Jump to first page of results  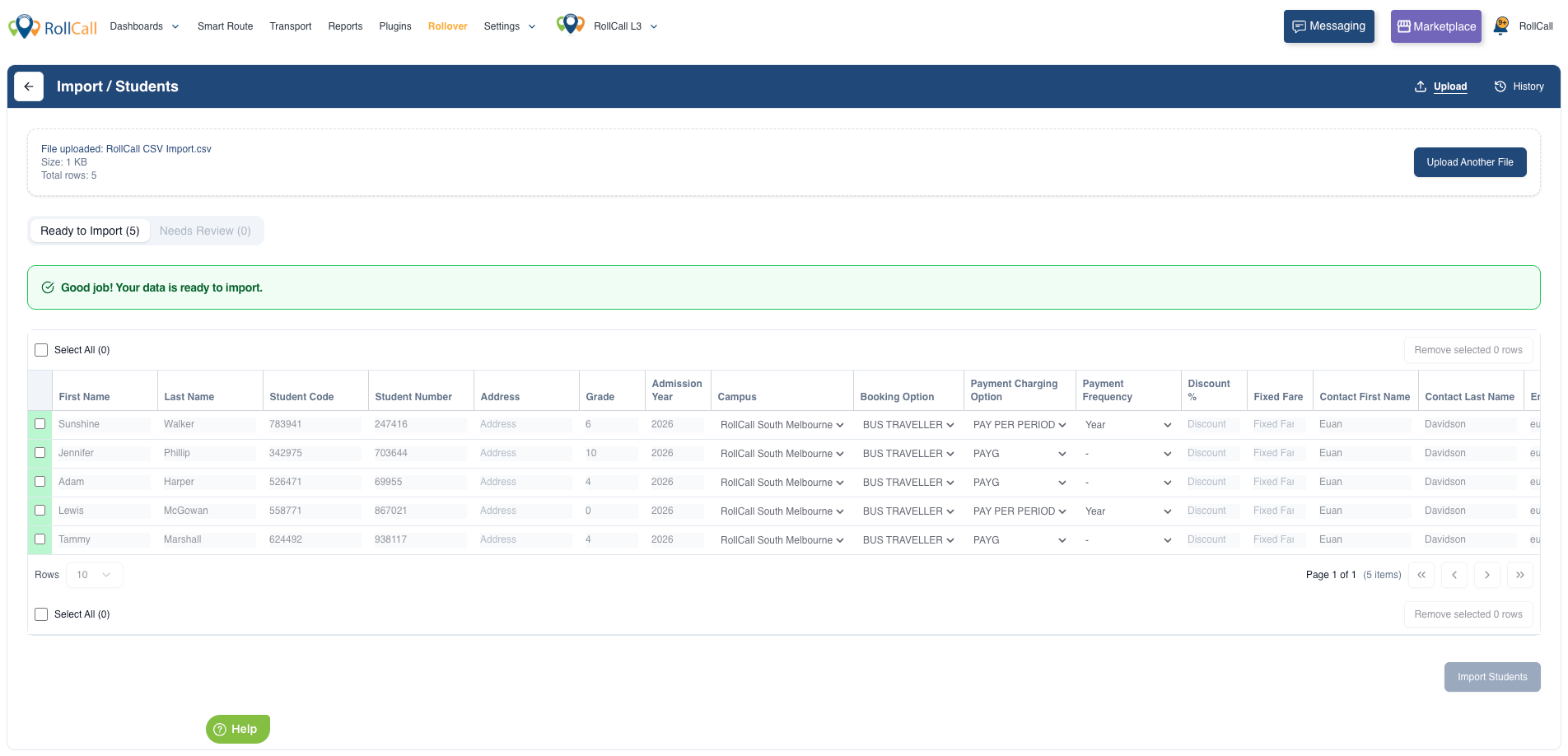(1421, 575)
